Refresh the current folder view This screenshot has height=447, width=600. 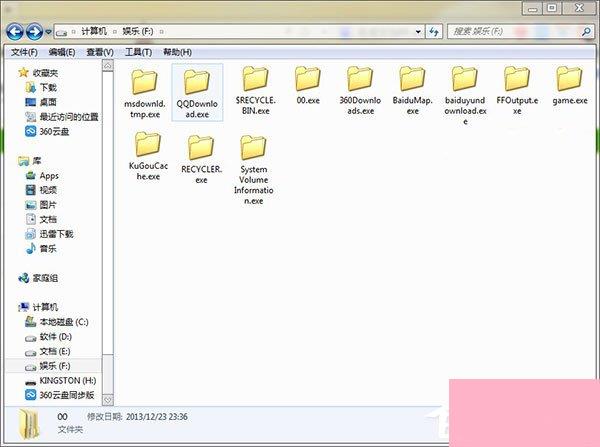pyautogui.click(x=434, y=32)
